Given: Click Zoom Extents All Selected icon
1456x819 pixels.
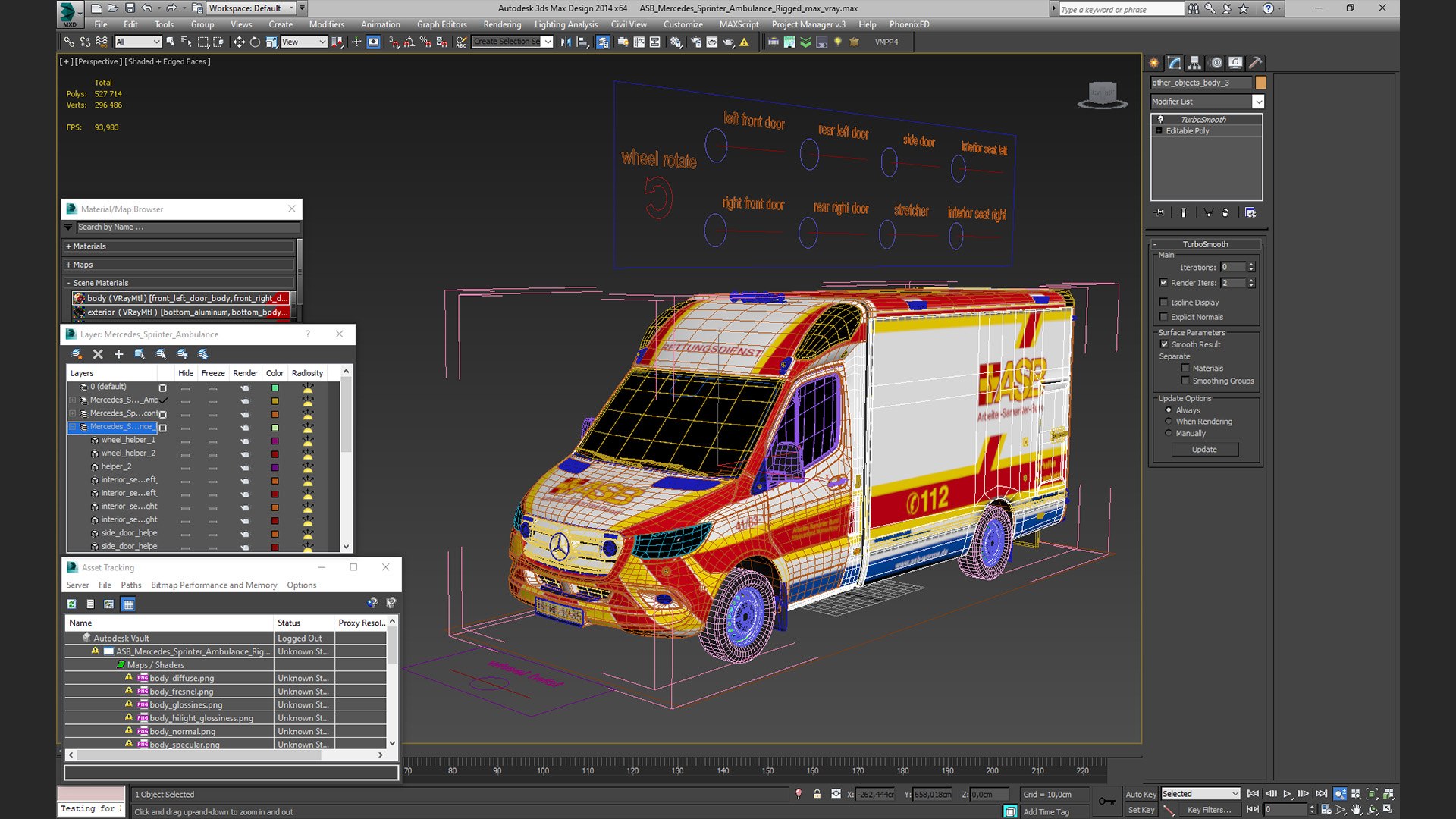Looking at the screenshot, I should (1389, 794).
